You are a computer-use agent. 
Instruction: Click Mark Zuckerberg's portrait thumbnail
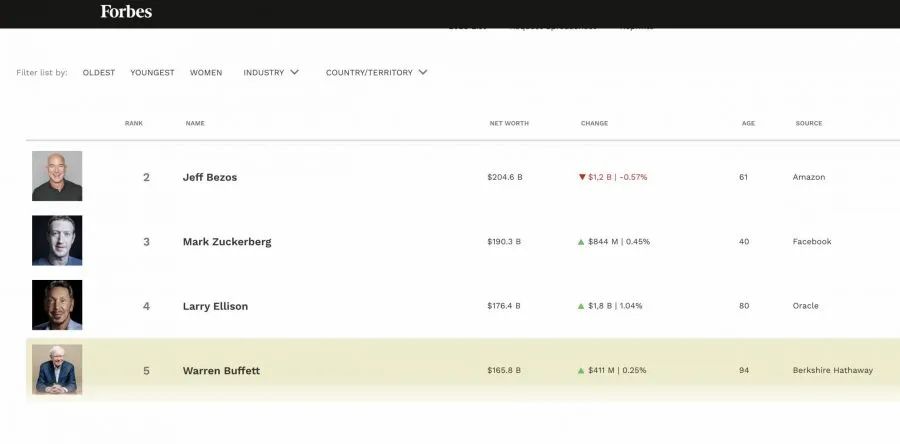pyautogui.click(x=57, y=241)
